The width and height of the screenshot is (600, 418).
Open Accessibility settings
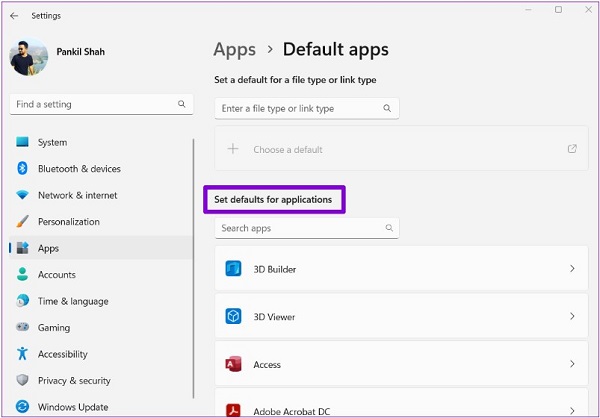click(101, 354)
